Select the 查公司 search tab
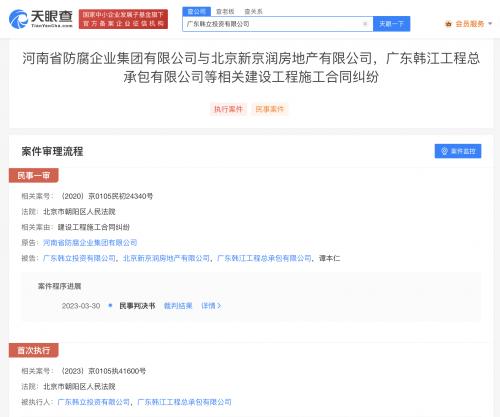This screenshot has height=417, width=500. click(x=197, y=11)
